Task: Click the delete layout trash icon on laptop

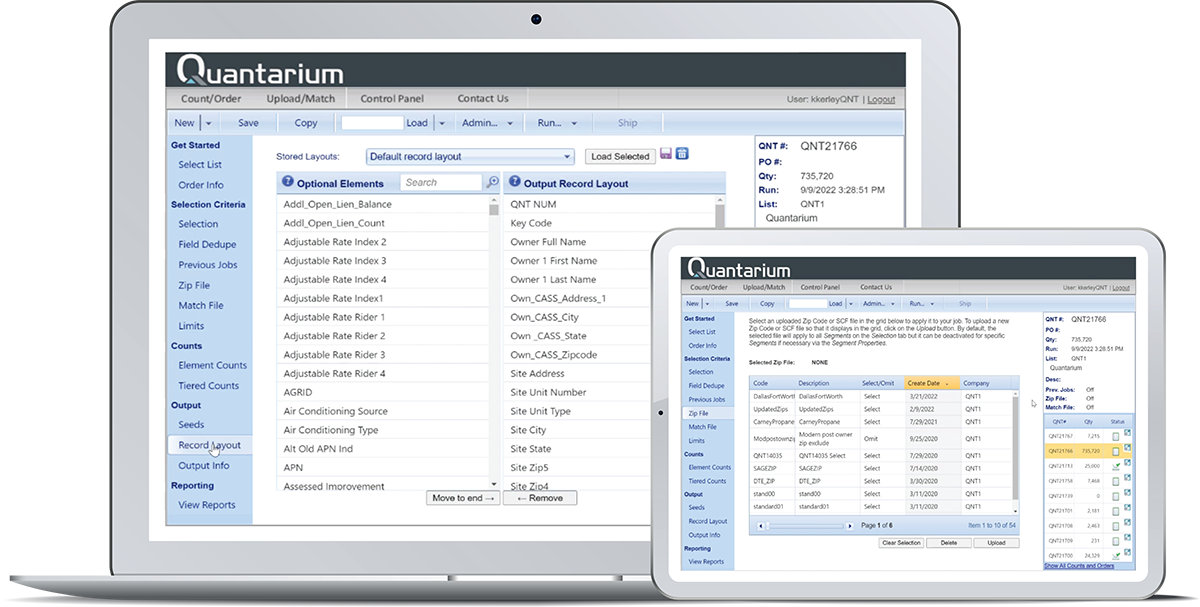Action: [682, 154]
